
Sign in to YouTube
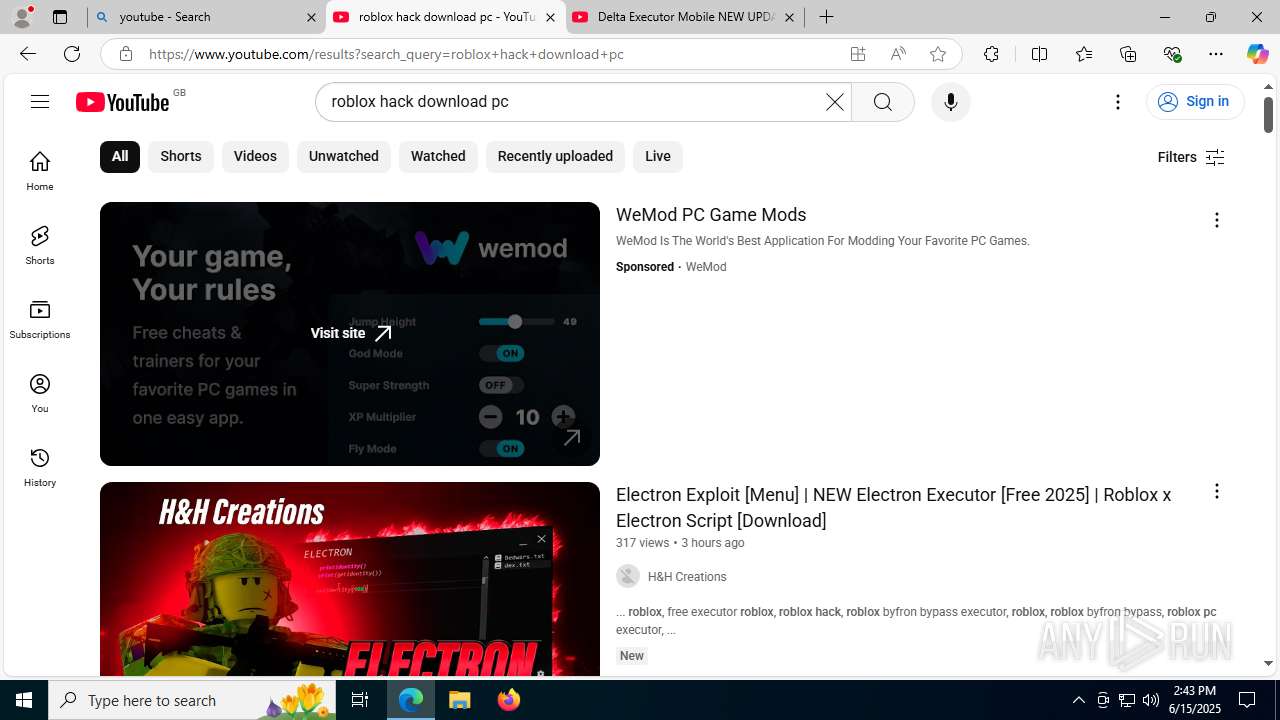coord(1195,101)
